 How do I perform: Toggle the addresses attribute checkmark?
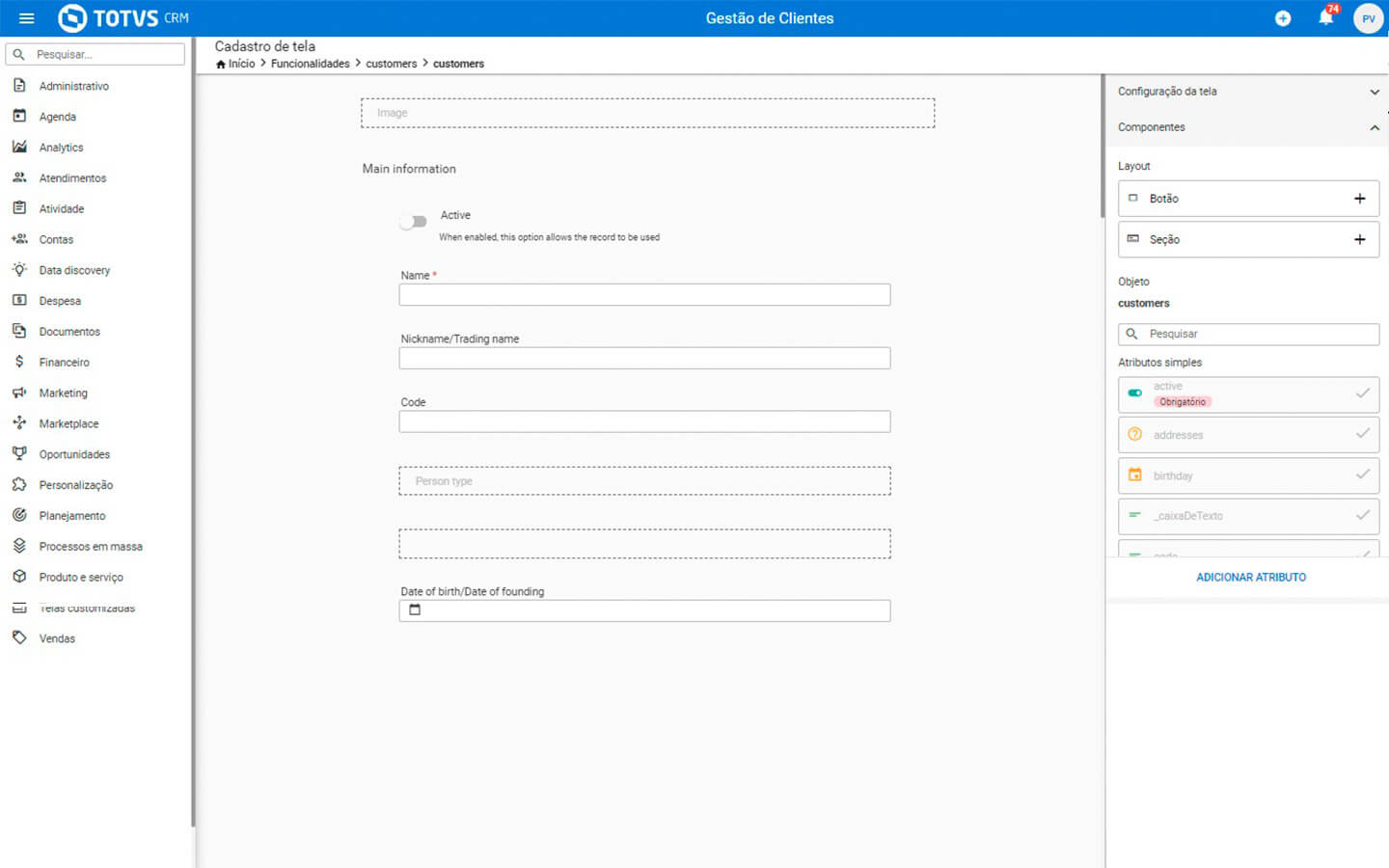[1362, 434]
